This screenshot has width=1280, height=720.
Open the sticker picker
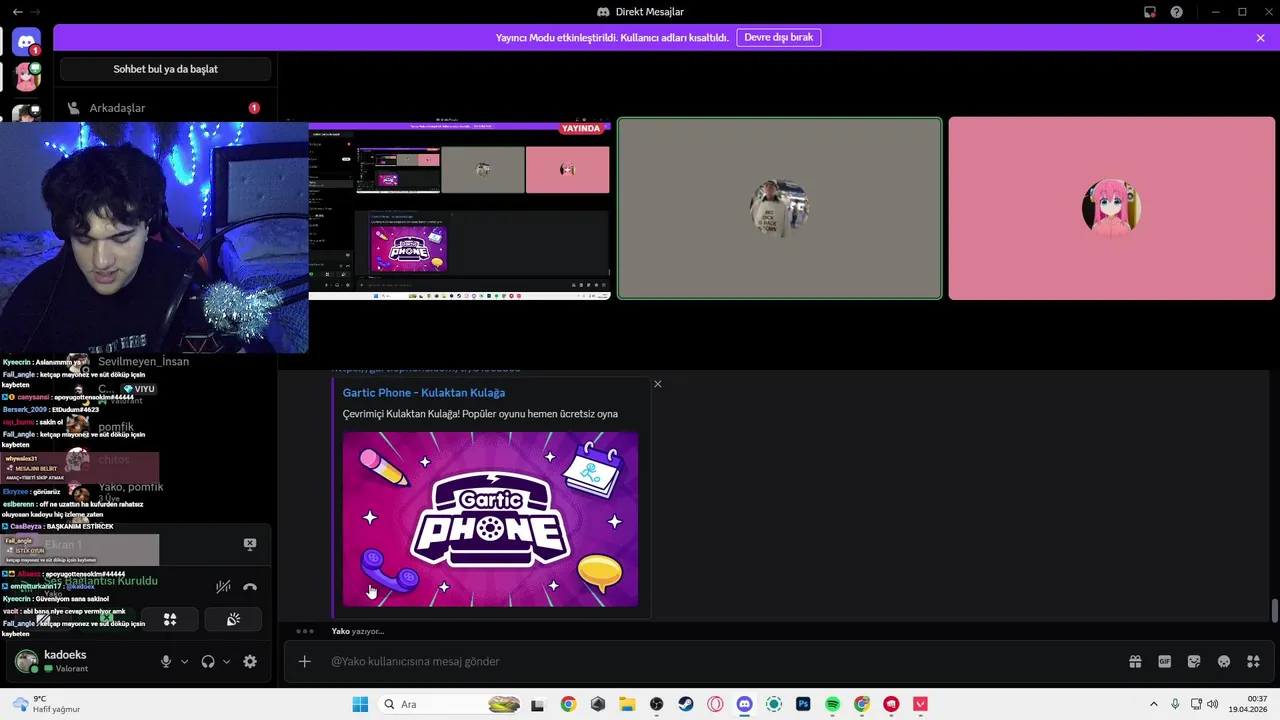tap(1194, 661)
